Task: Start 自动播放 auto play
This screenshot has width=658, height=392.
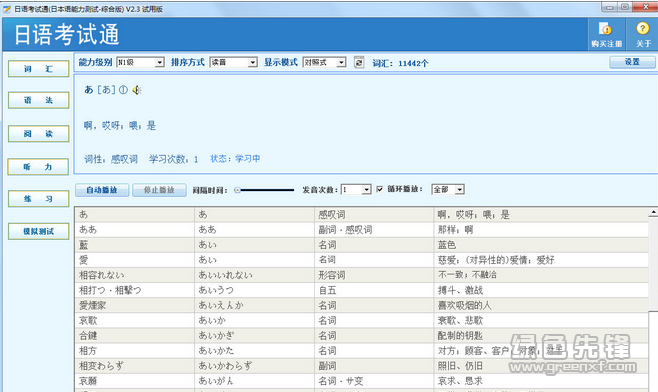Action: pyautogui.click(x=102, y=190)
